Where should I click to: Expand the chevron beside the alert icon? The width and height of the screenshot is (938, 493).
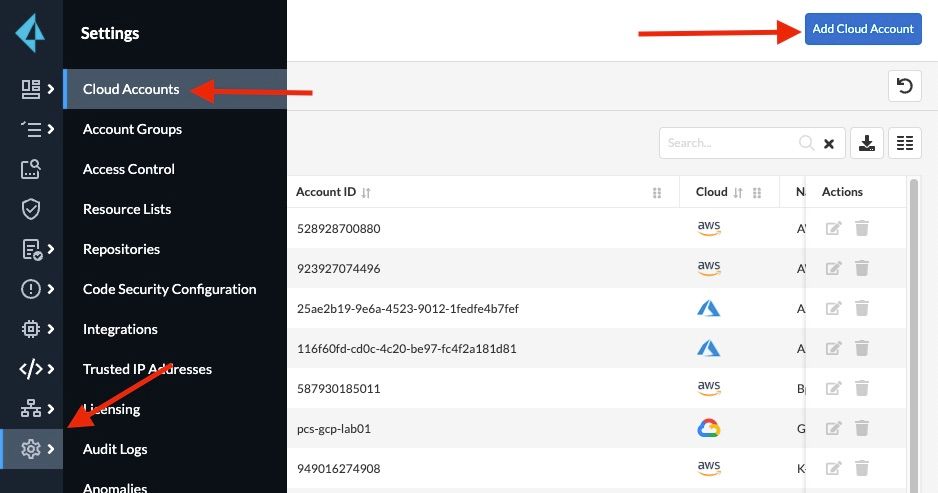(x=50, y=289)
